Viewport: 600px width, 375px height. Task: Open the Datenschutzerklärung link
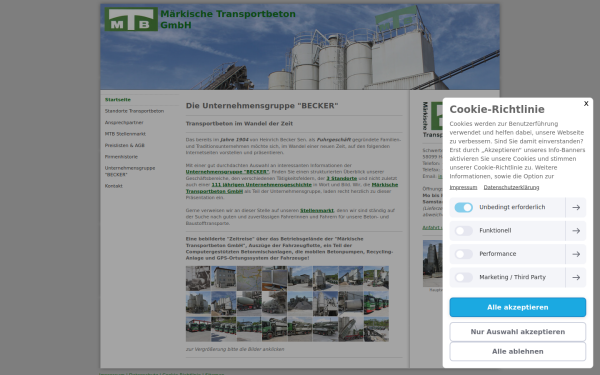point(511,188)
